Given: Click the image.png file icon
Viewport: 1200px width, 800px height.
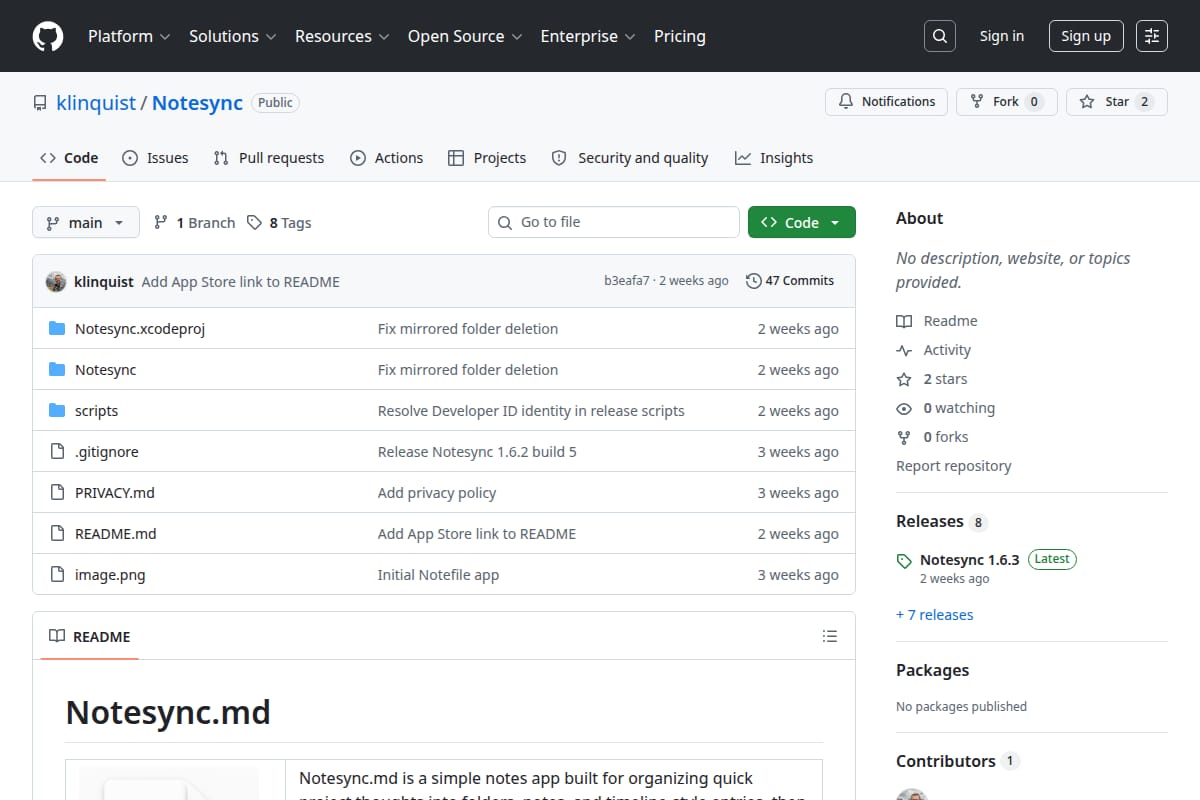Looking at the screenshot, I should (x=57, y=575).
